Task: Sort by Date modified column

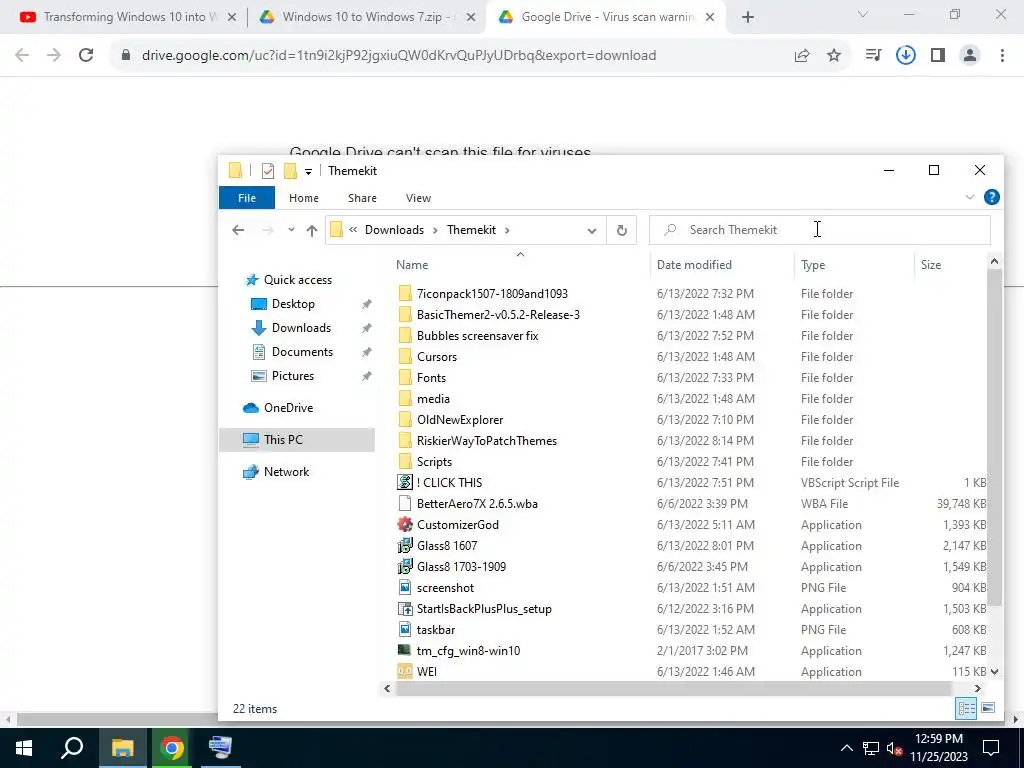Action: tap(722, 264)
